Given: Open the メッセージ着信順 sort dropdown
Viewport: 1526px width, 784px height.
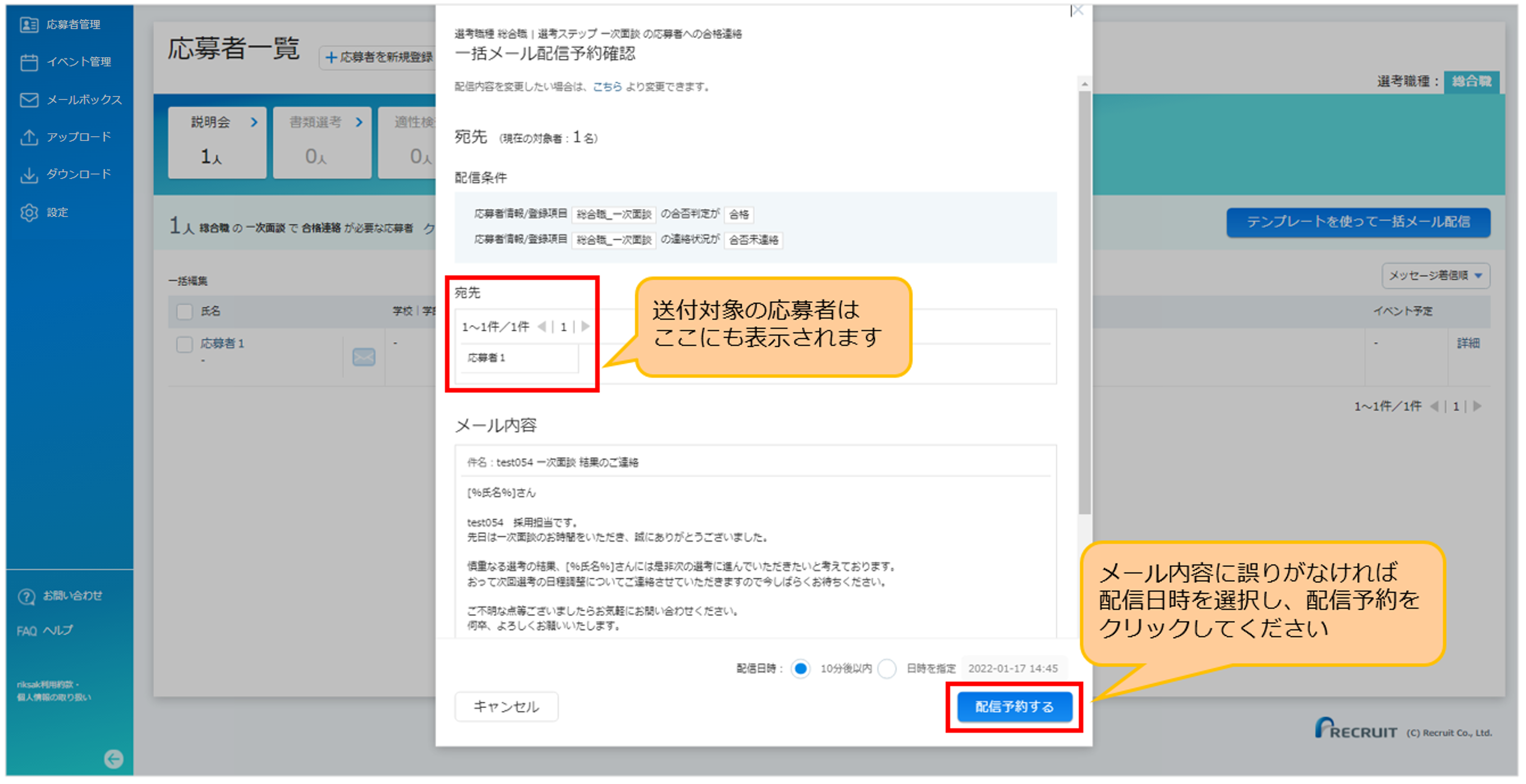Looking at the screenshot, I should coord(1435,275).
